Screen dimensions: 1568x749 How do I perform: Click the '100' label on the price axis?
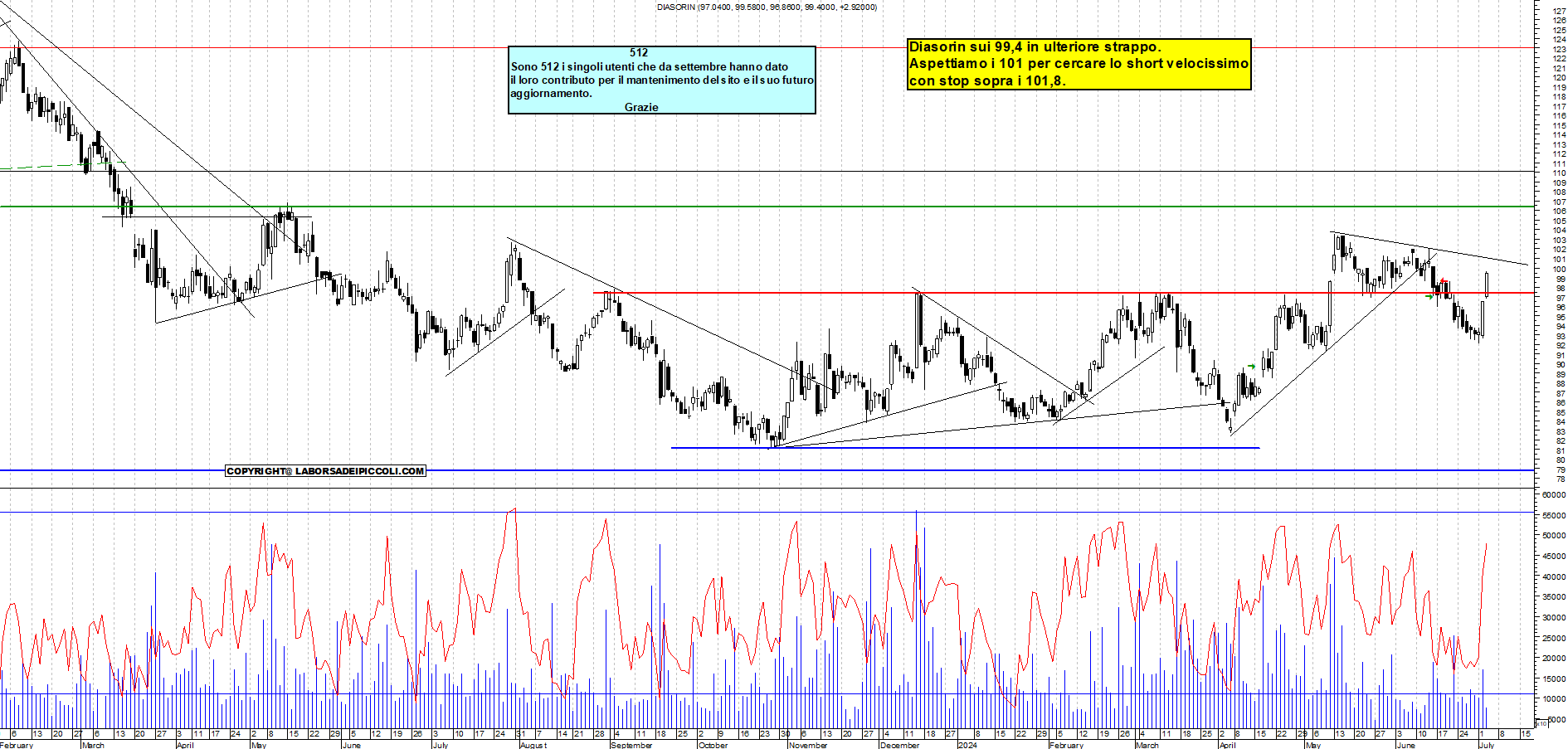tap(1559, 270)
